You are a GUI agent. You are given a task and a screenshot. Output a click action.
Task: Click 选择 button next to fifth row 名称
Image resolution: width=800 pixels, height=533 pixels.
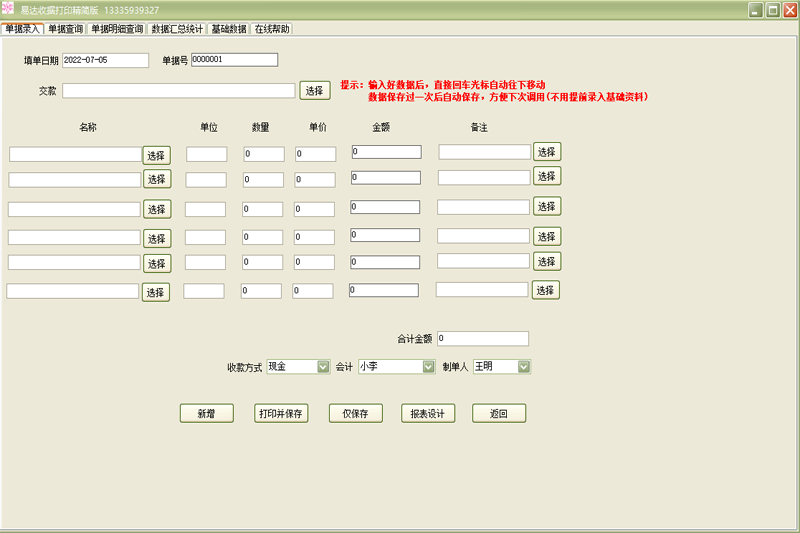coord(157,264)
